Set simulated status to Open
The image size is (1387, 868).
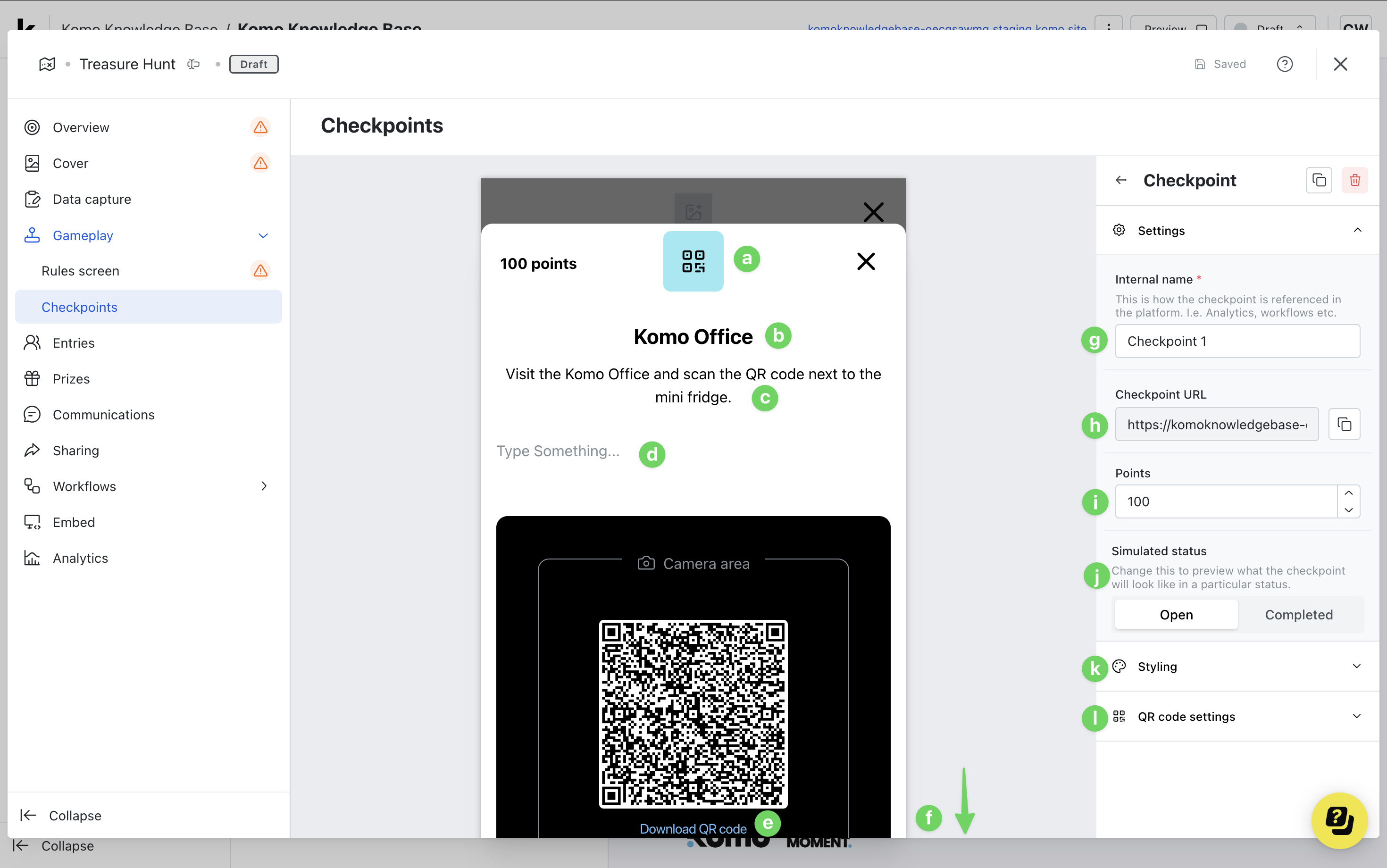point(1176,614)
